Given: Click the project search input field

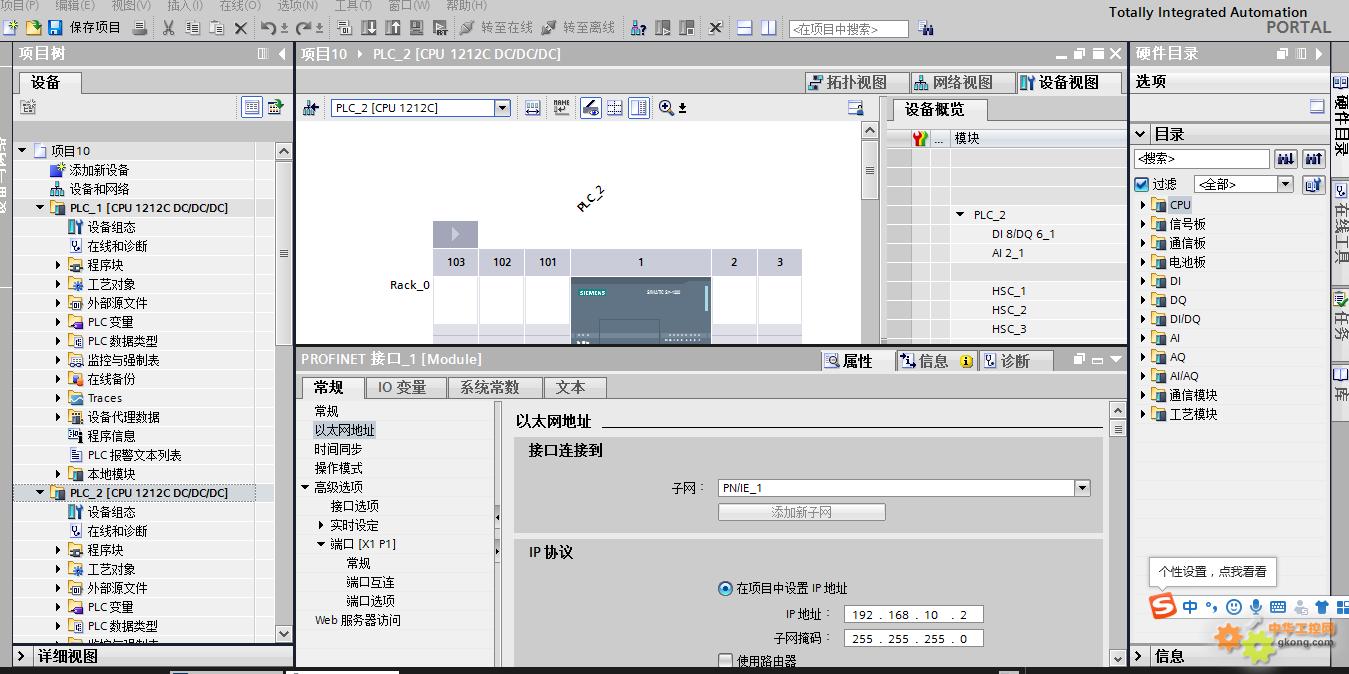Looking at the screenshot, I should pyautogui.click(x=848, y=29).
